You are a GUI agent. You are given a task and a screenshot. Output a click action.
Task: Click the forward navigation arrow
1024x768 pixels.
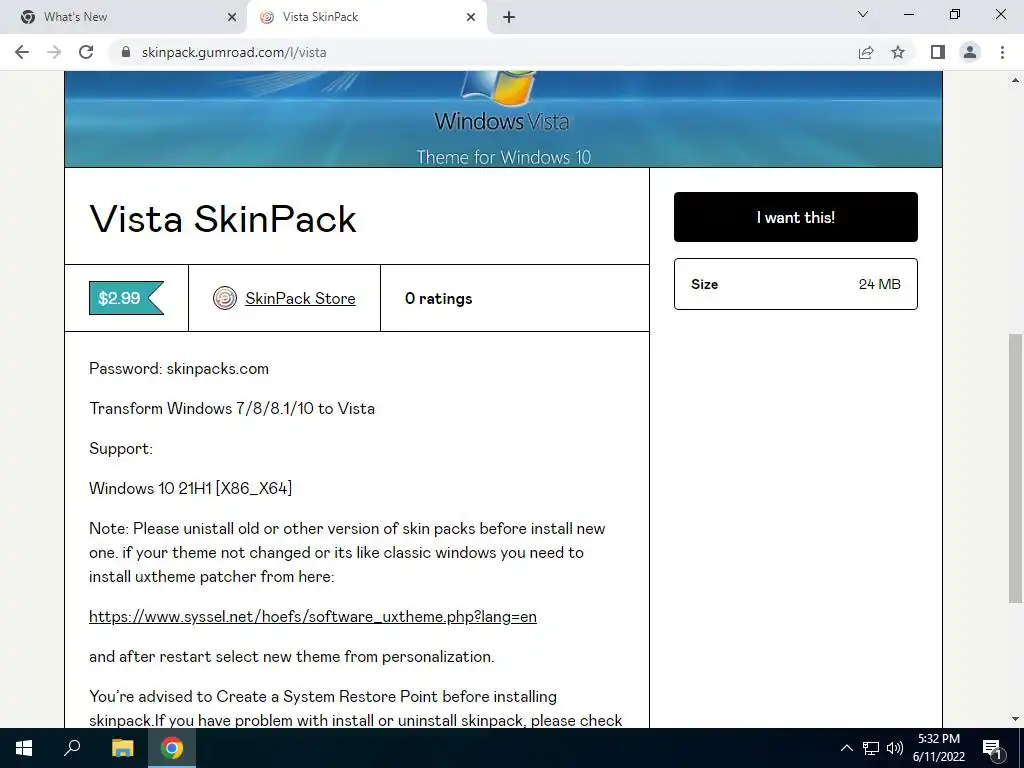[54, 52]
